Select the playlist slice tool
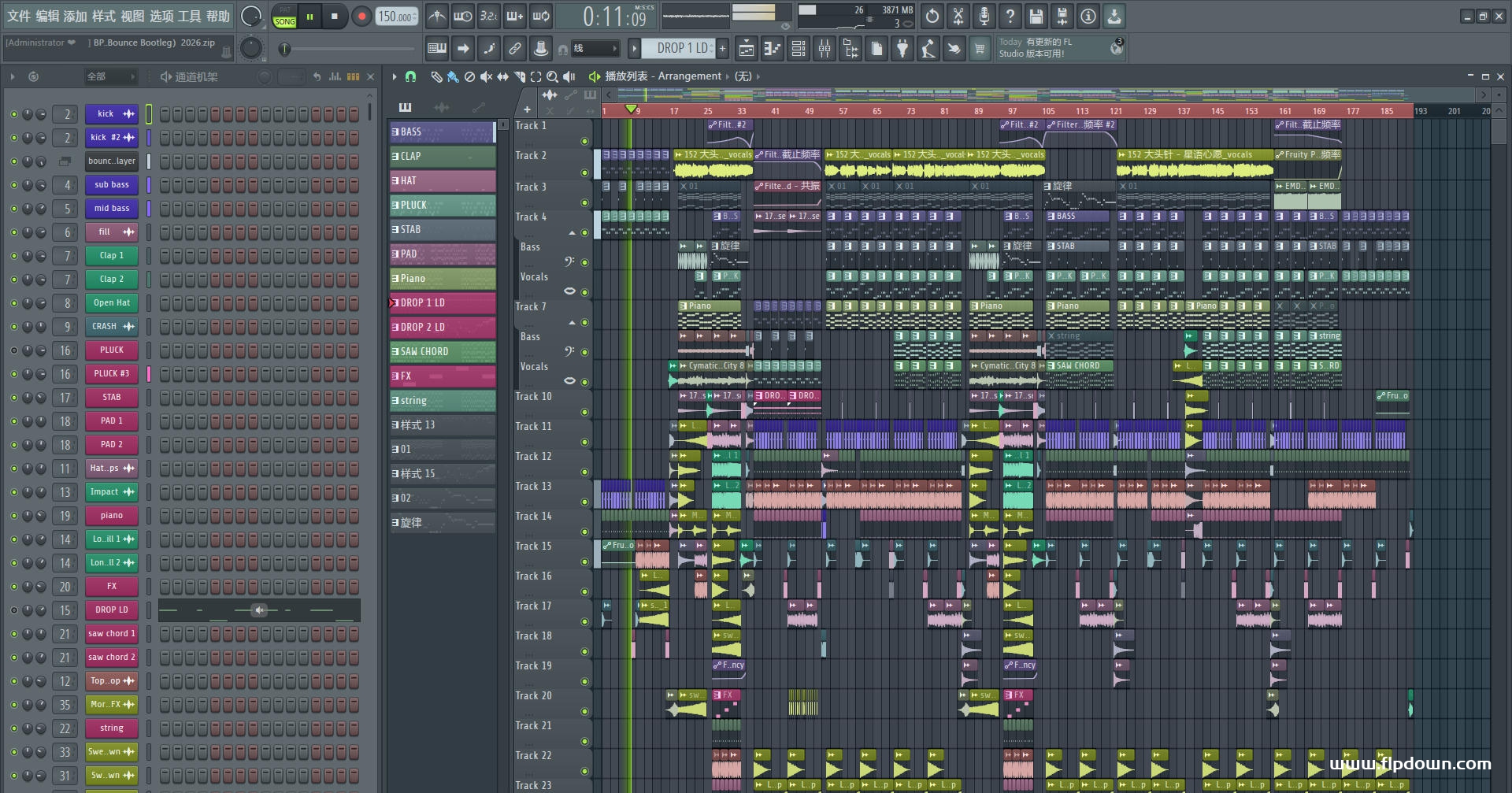Viewport: 1512px width, 793px height. pyautogui.click(x=520, y=76)
